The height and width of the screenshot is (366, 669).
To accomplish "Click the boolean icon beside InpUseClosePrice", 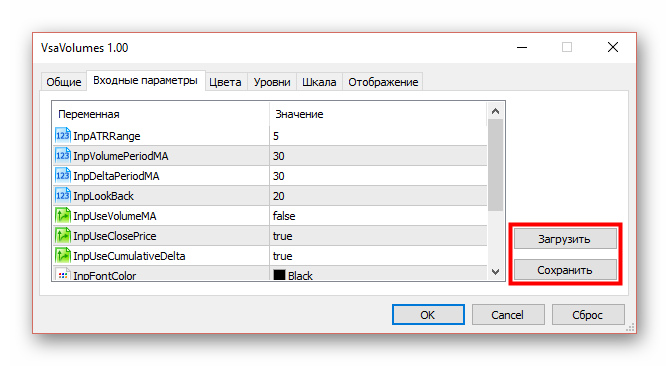I will coord(63,235).
